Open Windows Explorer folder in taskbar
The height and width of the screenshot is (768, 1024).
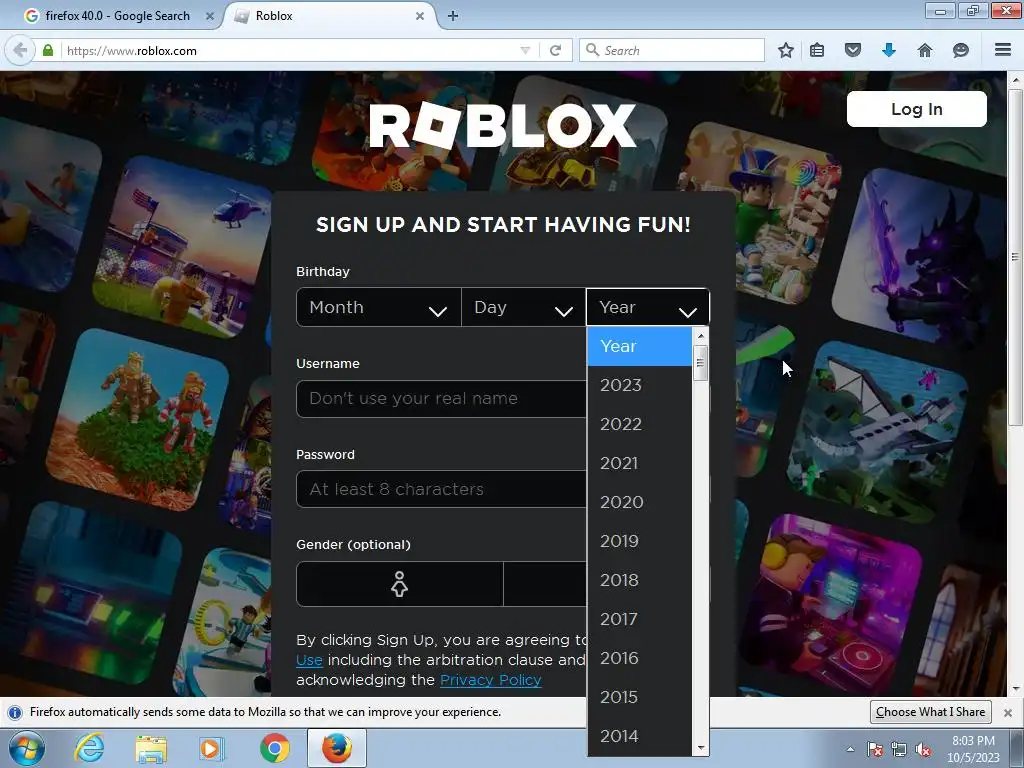pyautogui.click(x=151, y=748)
